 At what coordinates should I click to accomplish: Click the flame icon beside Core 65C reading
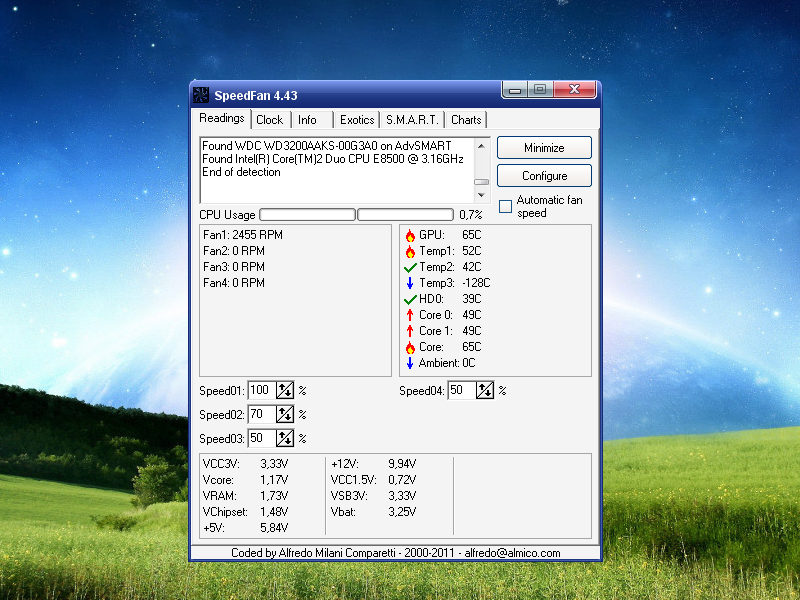[x=410, y=347]
